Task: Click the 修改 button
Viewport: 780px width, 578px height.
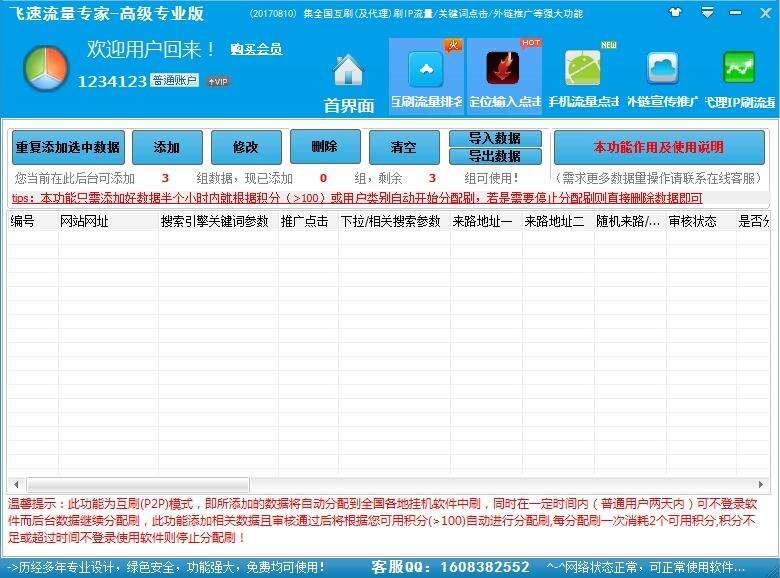Action: point(246,147)
